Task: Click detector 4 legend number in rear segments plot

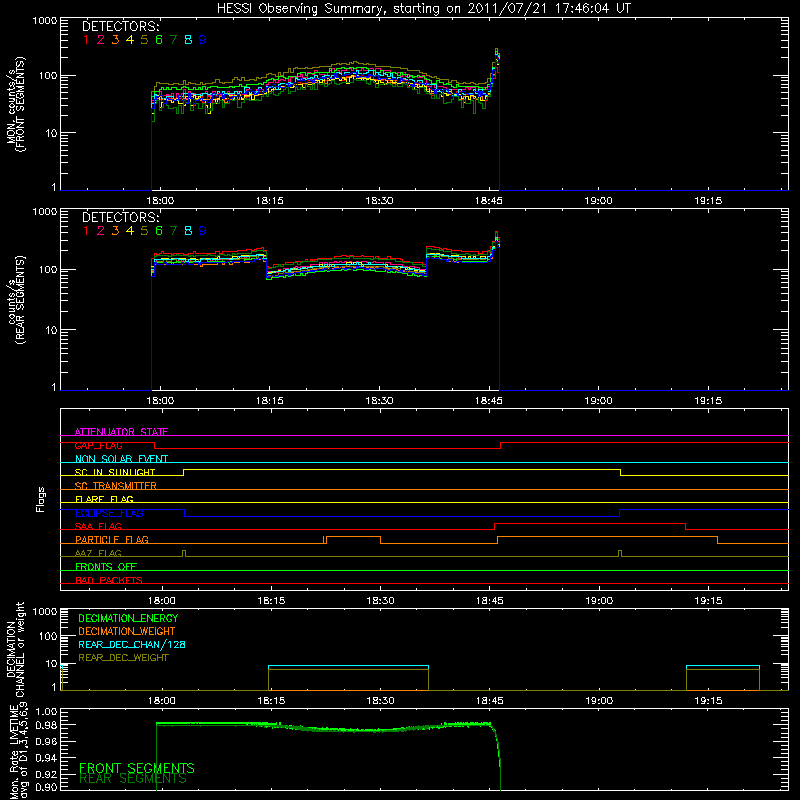Action: (130, 231)
